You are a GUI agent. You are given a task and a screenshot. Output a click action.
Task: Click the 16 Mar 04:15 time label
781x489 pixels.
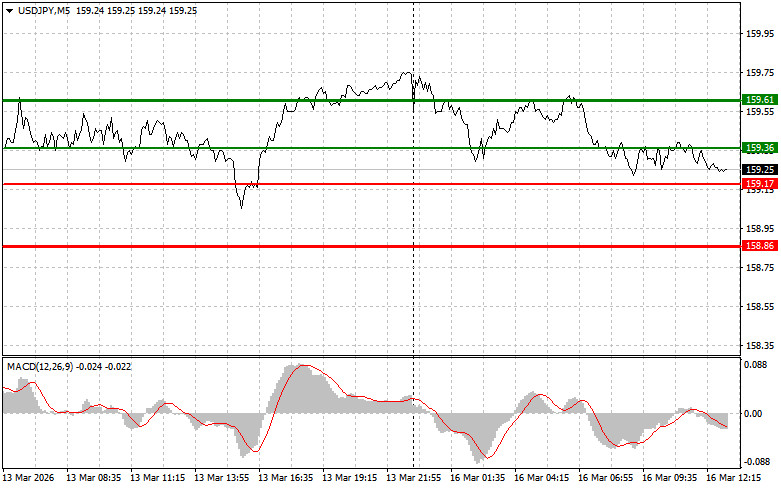541,478
